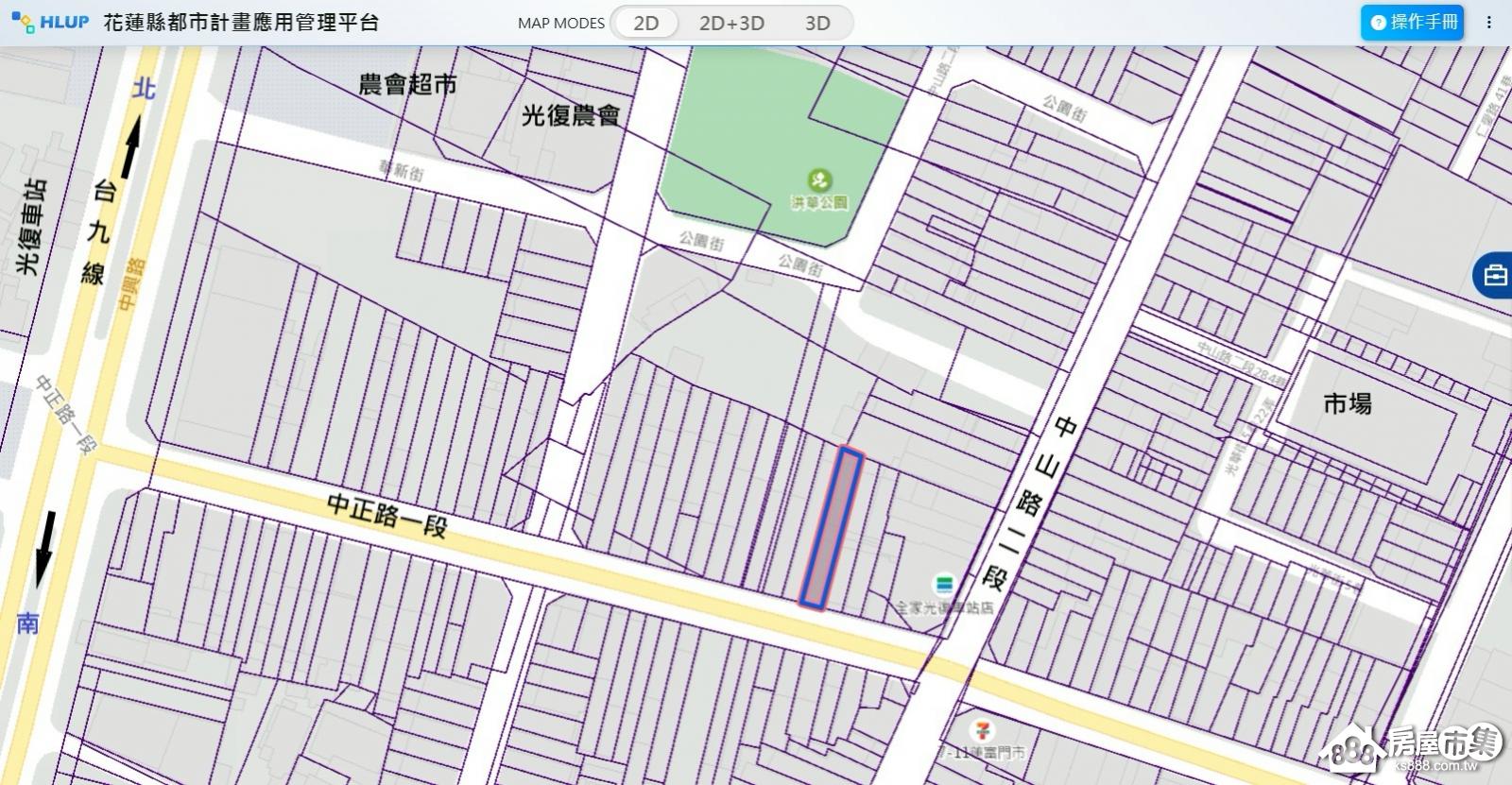Click the 光復農會 map label
The width and height of the screenshot is (1512, 785).
click(571, 115)
